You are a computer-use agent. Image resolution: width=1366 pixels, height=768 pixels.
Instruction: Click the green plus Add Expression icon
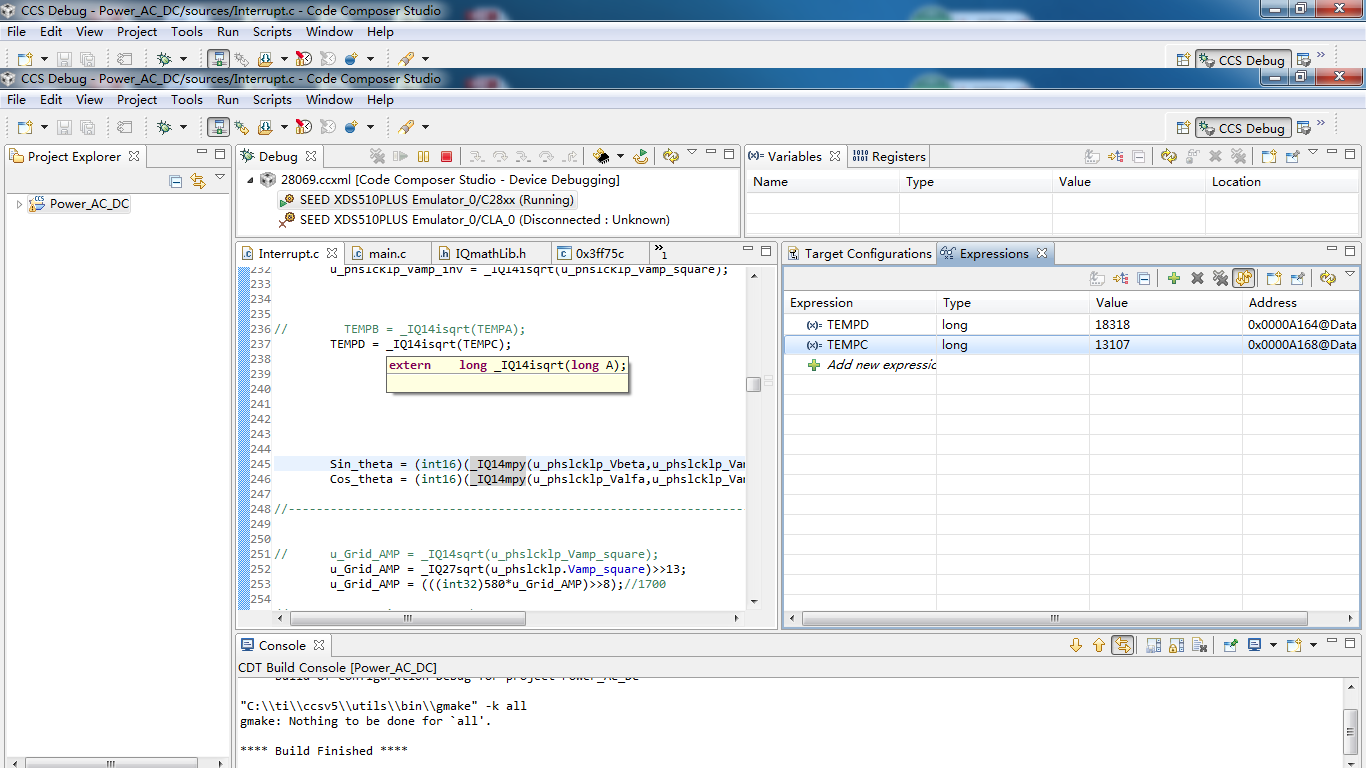click(x=1174, y=279)
